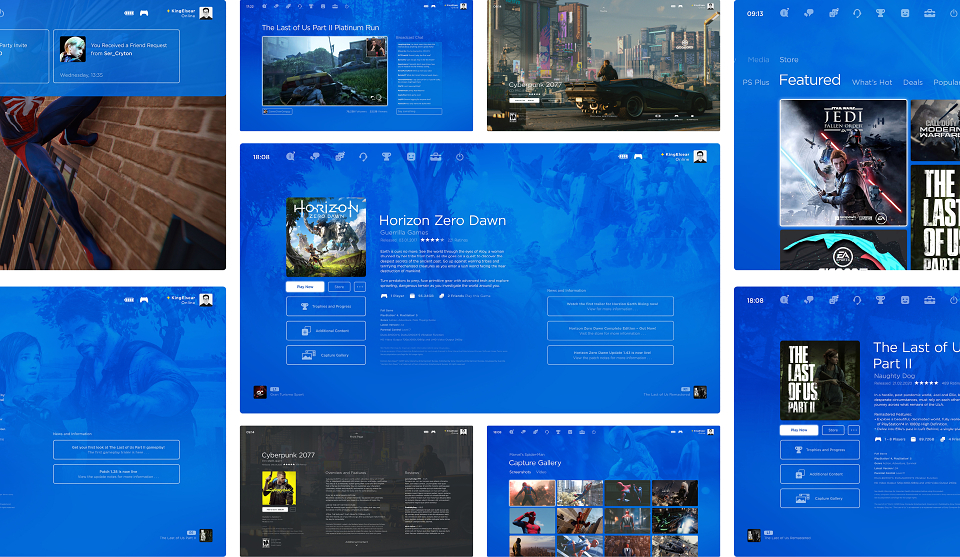Open The Last of Us tile in store

coord(935,217)
